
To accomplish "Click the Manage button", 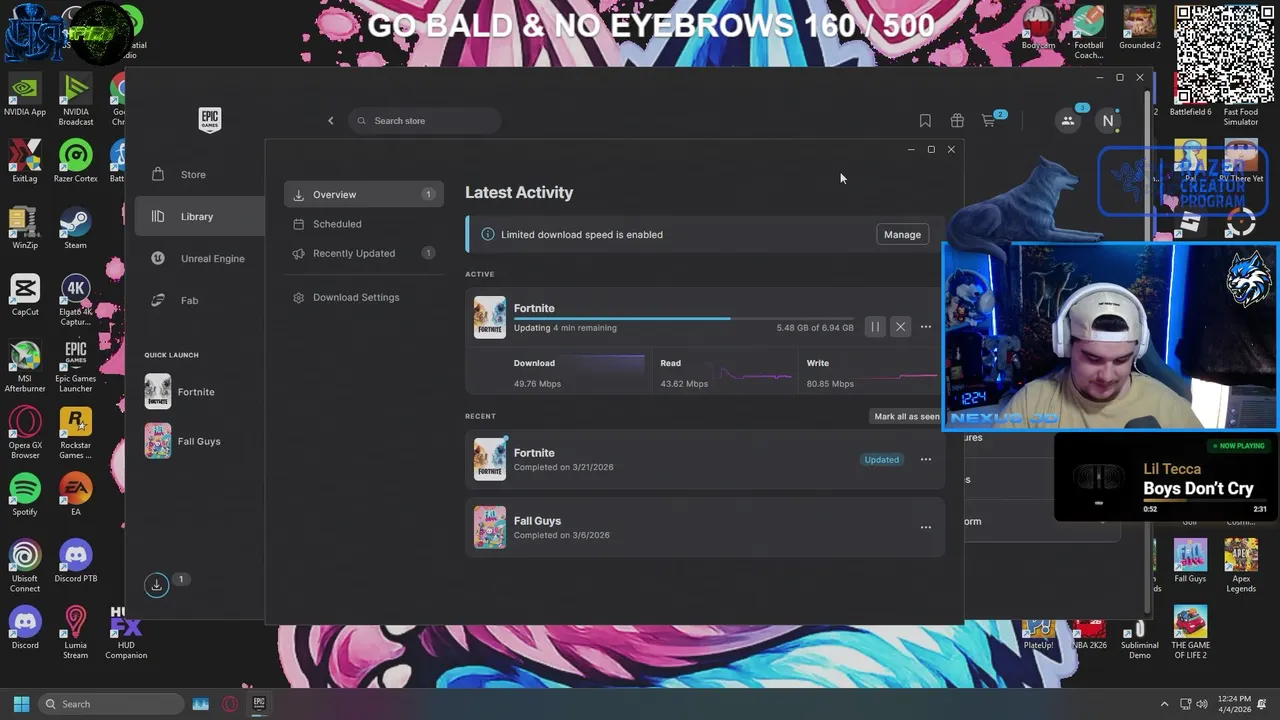I will click(902, 234).
